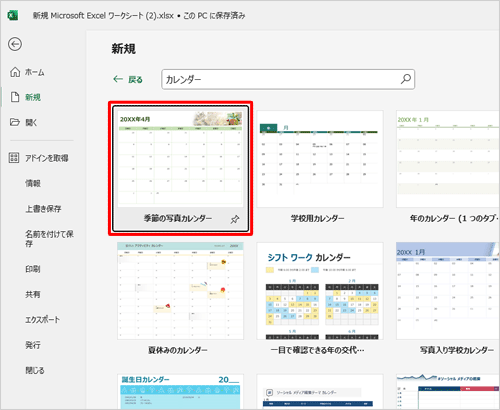Open the 共有 option
Screen dimensions: 500x410
point(33,294)
